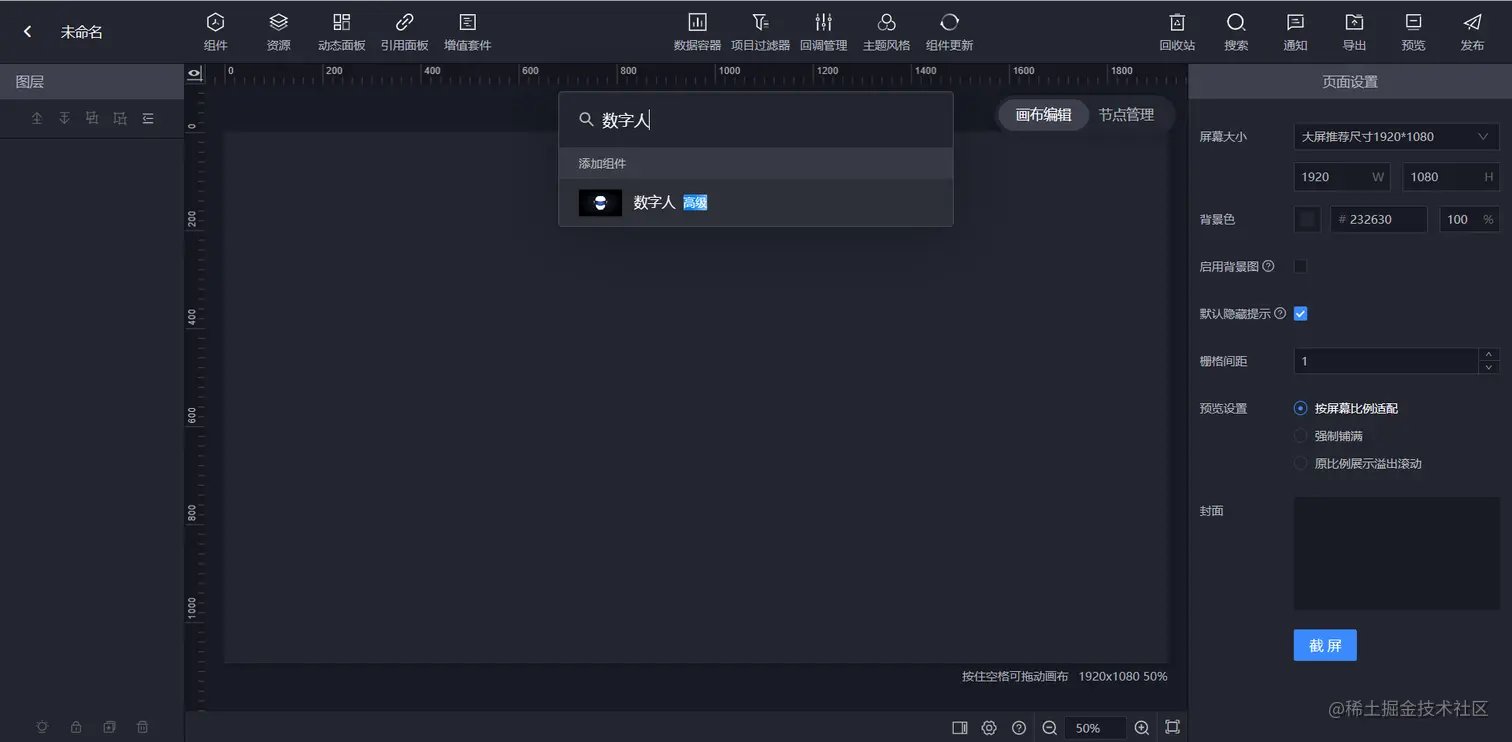
Task: Toggle the panel layout icon in bottom bar
Action: pos(960,728)
